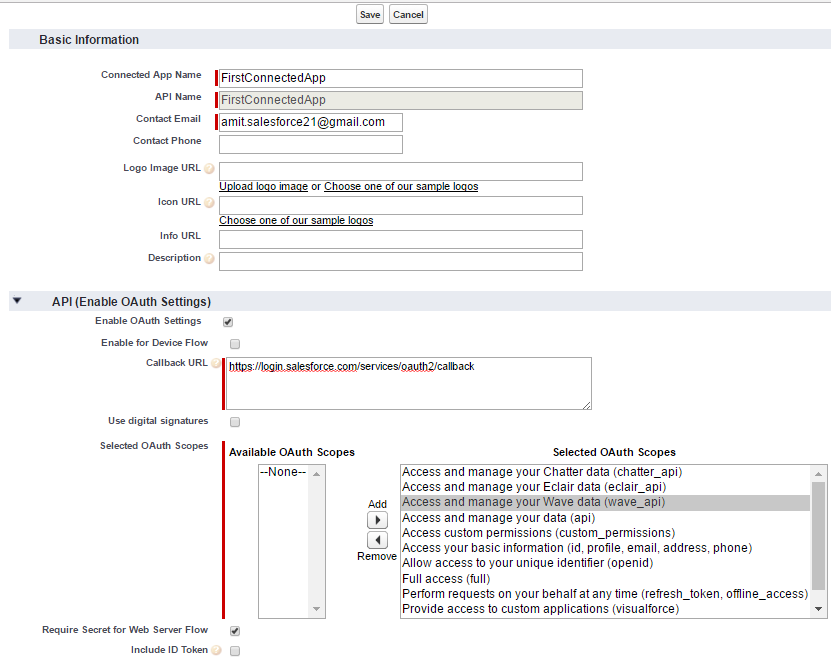The image size is (831, 660).
Task: Collapse the API (Enable OAuth Settings) section
Action: click(x=17, y=301)
